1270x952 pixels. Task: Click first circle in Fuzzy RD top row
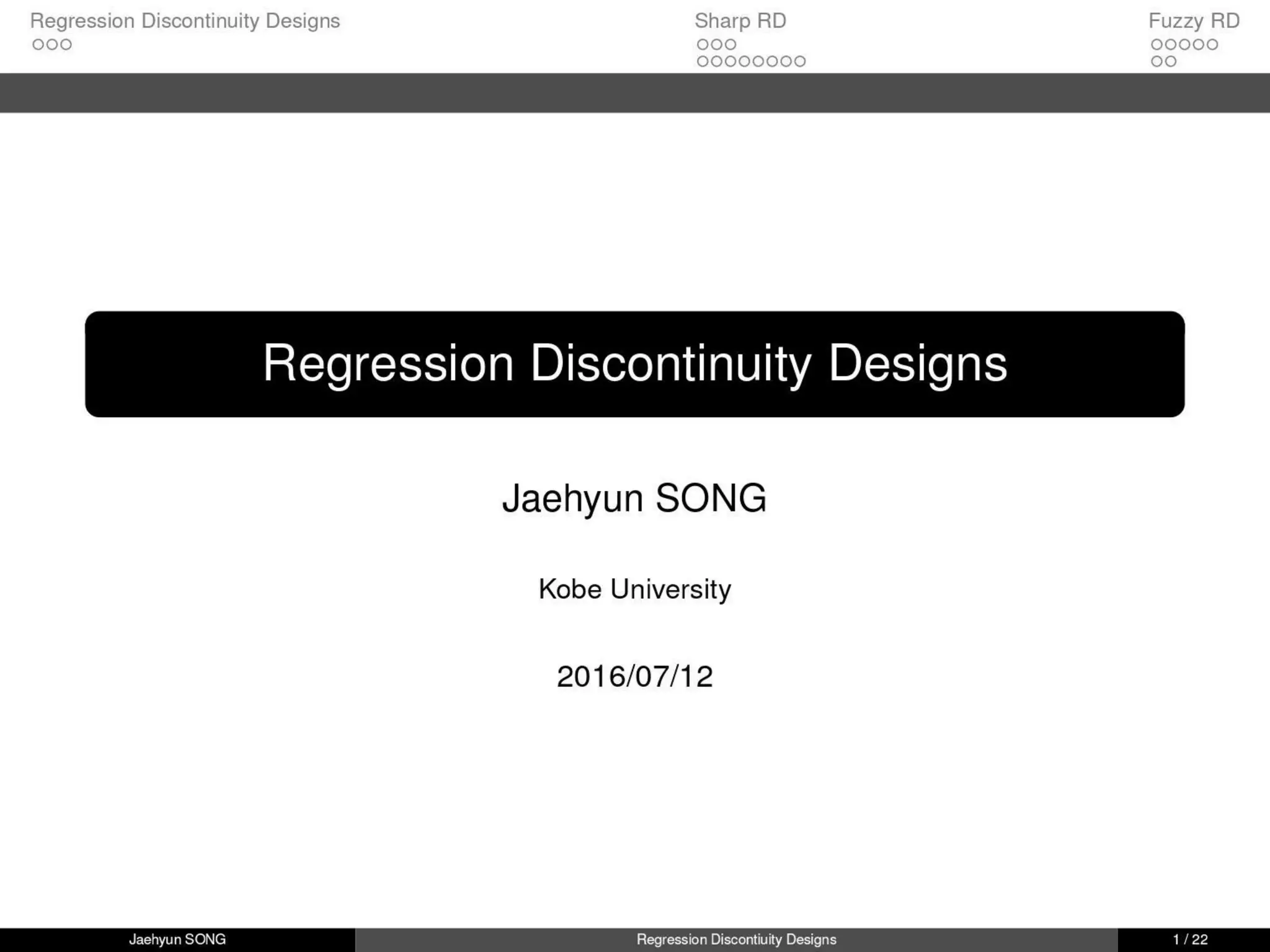(x=1157, y=45)
